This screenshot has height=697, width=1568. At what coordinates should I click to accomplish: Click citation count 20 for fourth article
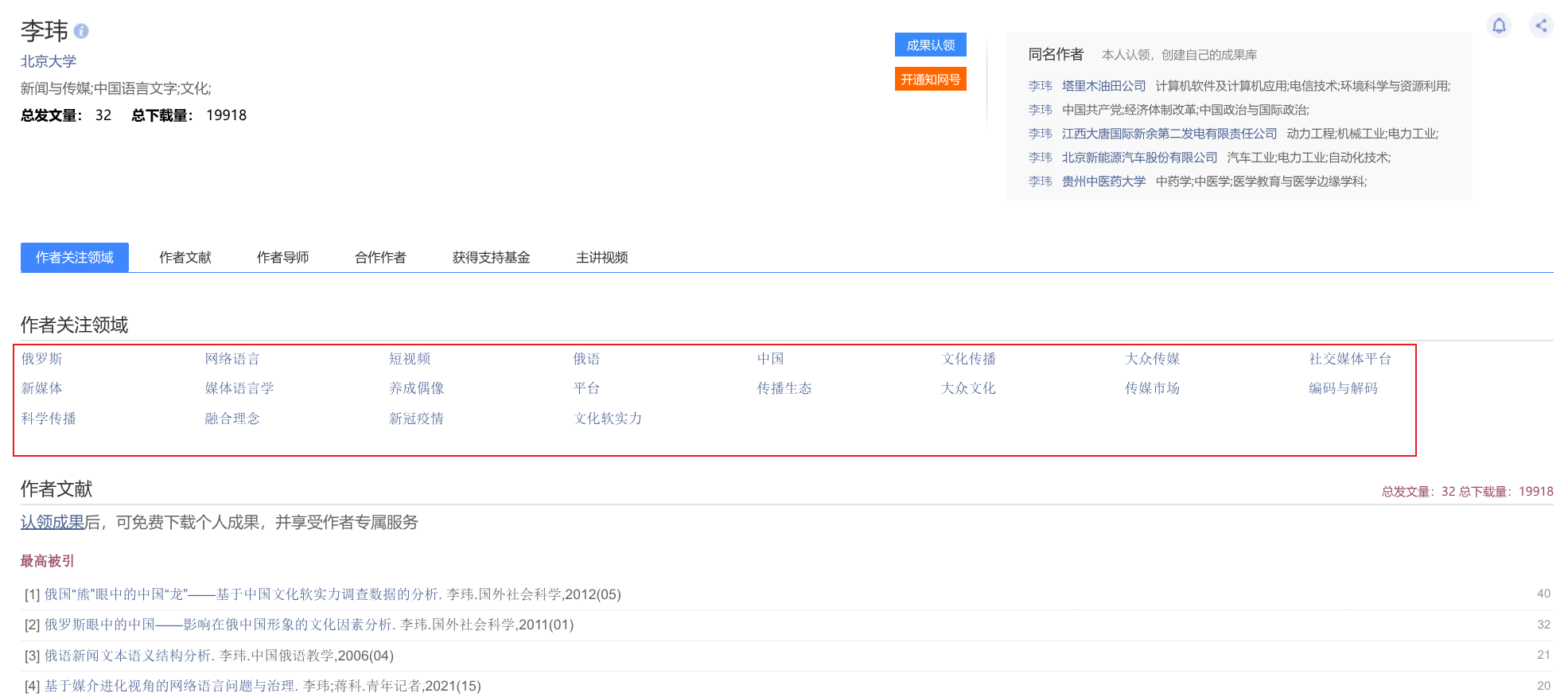[1543, 686]
